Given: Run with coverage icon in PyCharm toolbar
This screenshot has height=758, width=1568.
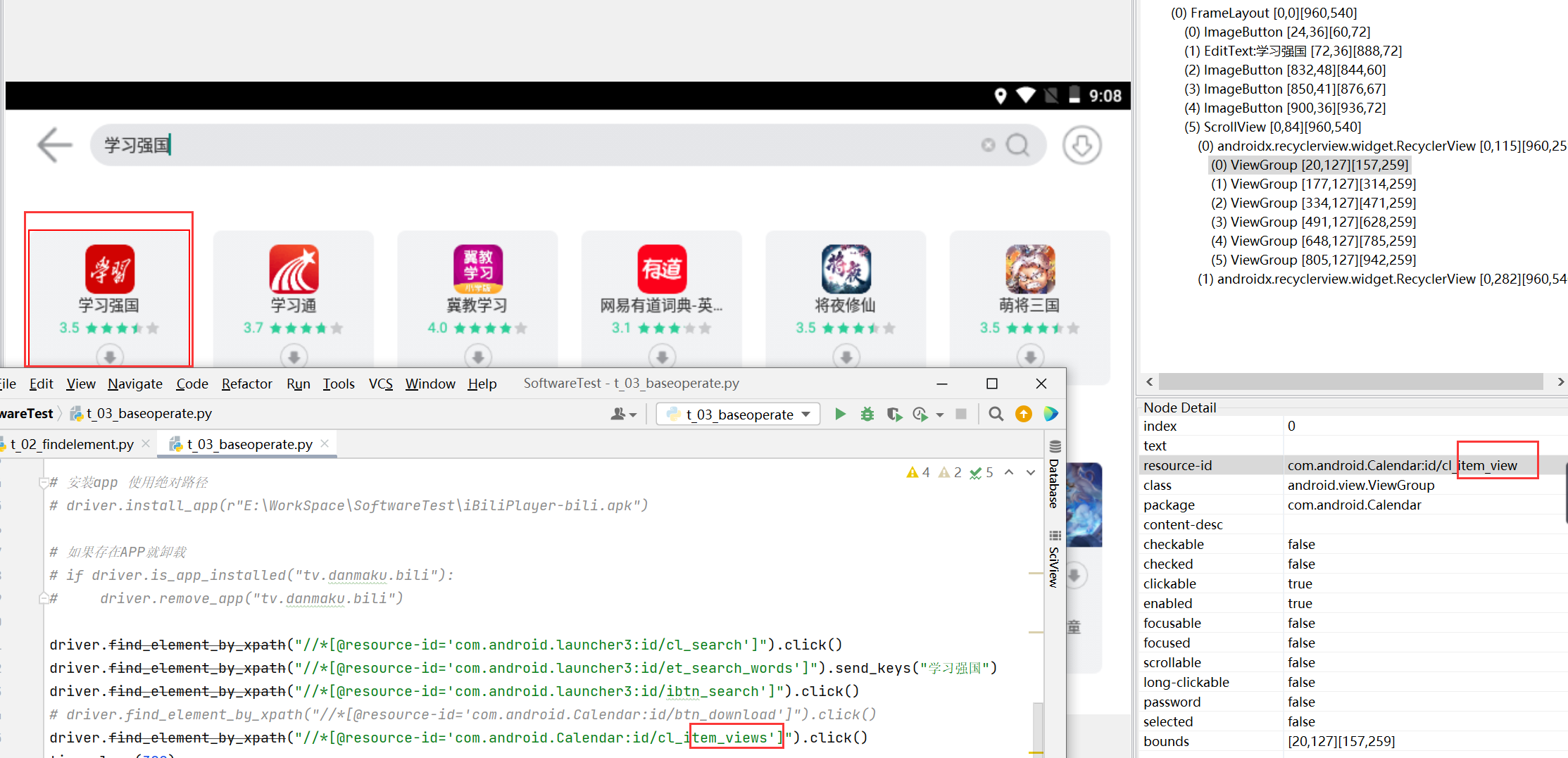Looking at the screenshot, I should pyautogui.click(x=894, y=414).
